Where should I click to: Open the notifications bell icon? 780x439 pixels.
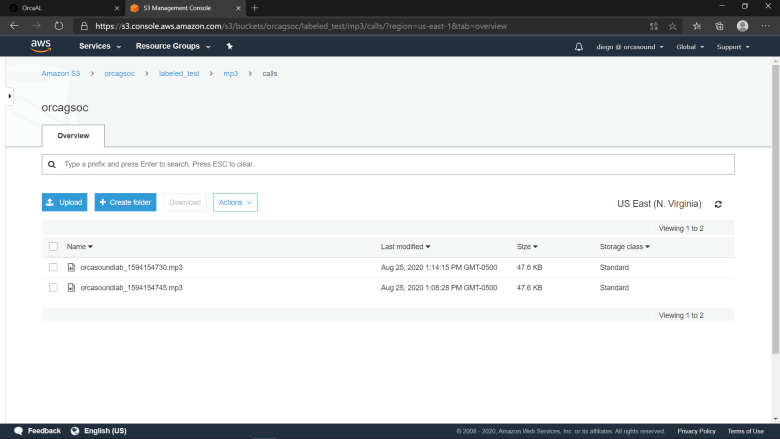579,47
